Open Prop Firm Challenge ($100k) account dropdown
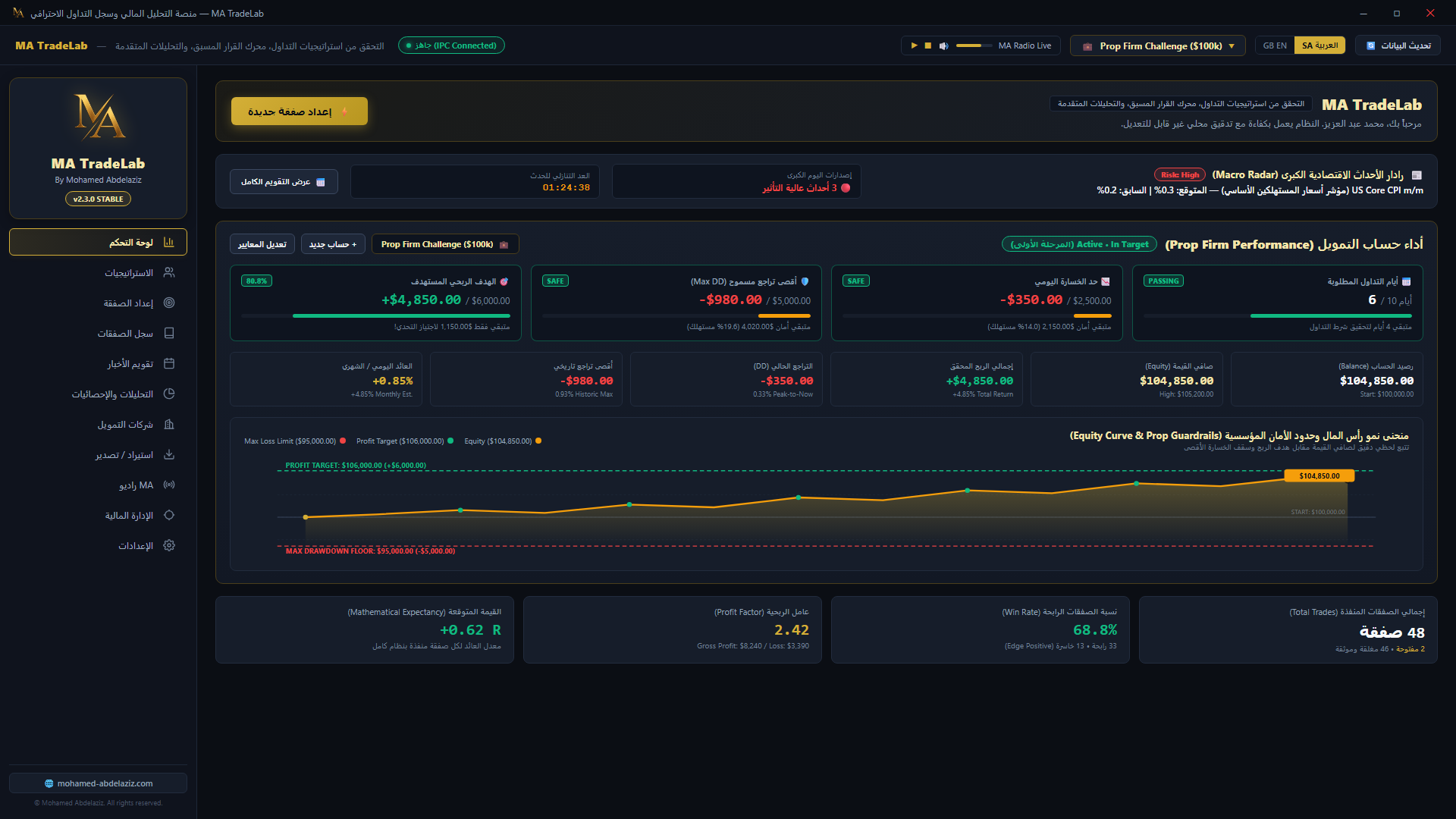 coord(1158,46)
